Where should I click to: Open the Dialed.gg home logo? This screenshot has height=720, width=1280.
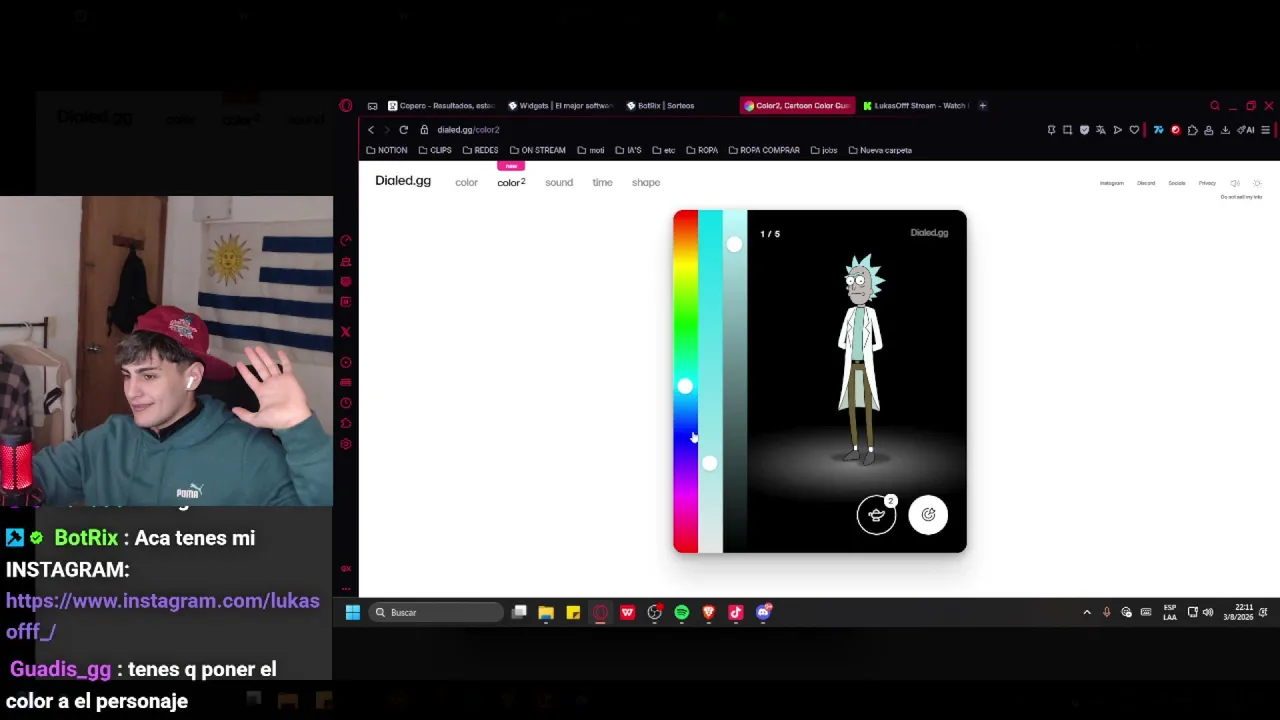pyautogui.click(x=403, y=181)
